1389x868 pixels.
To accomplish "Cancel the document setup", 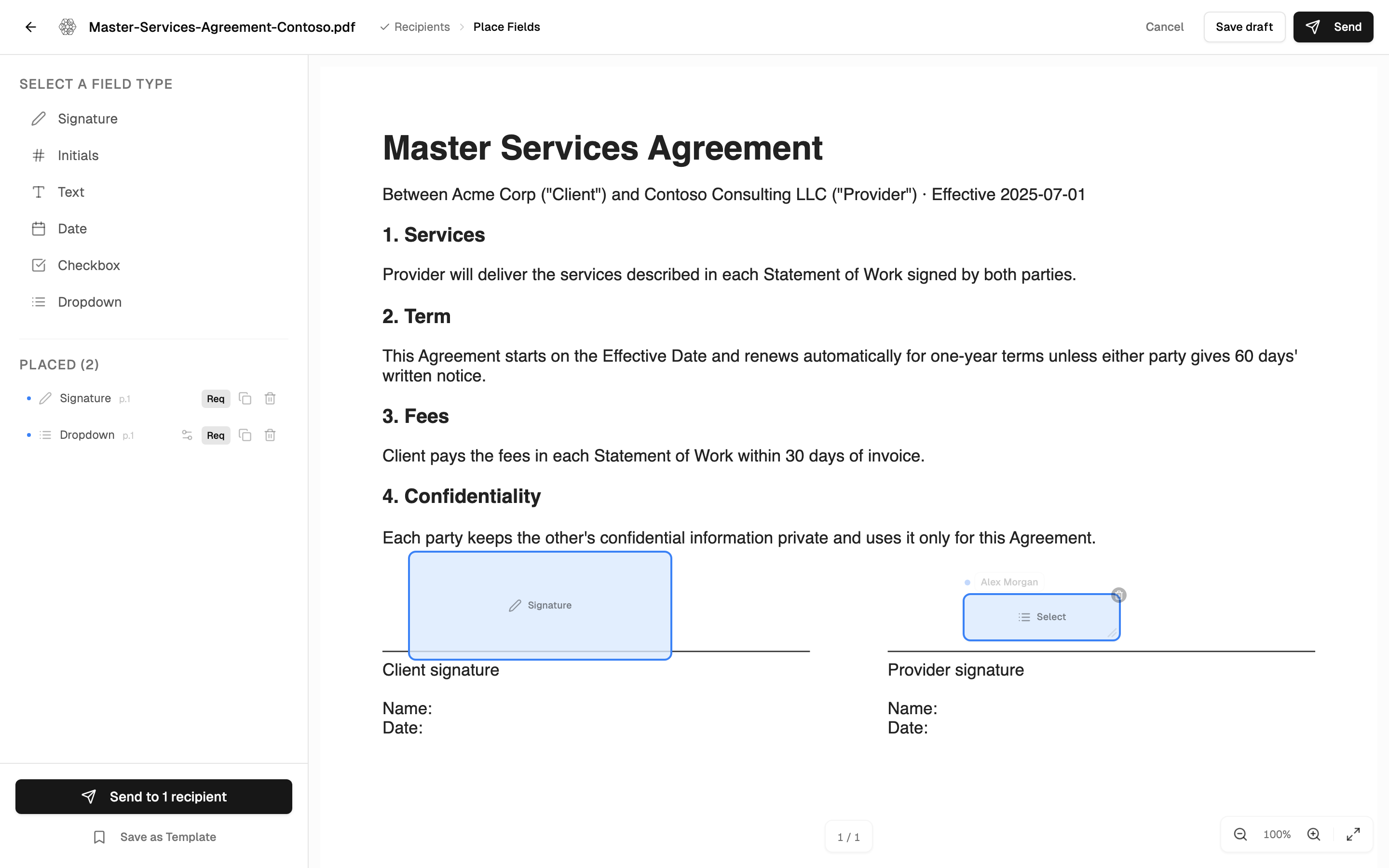I will tap(1165, 27).
